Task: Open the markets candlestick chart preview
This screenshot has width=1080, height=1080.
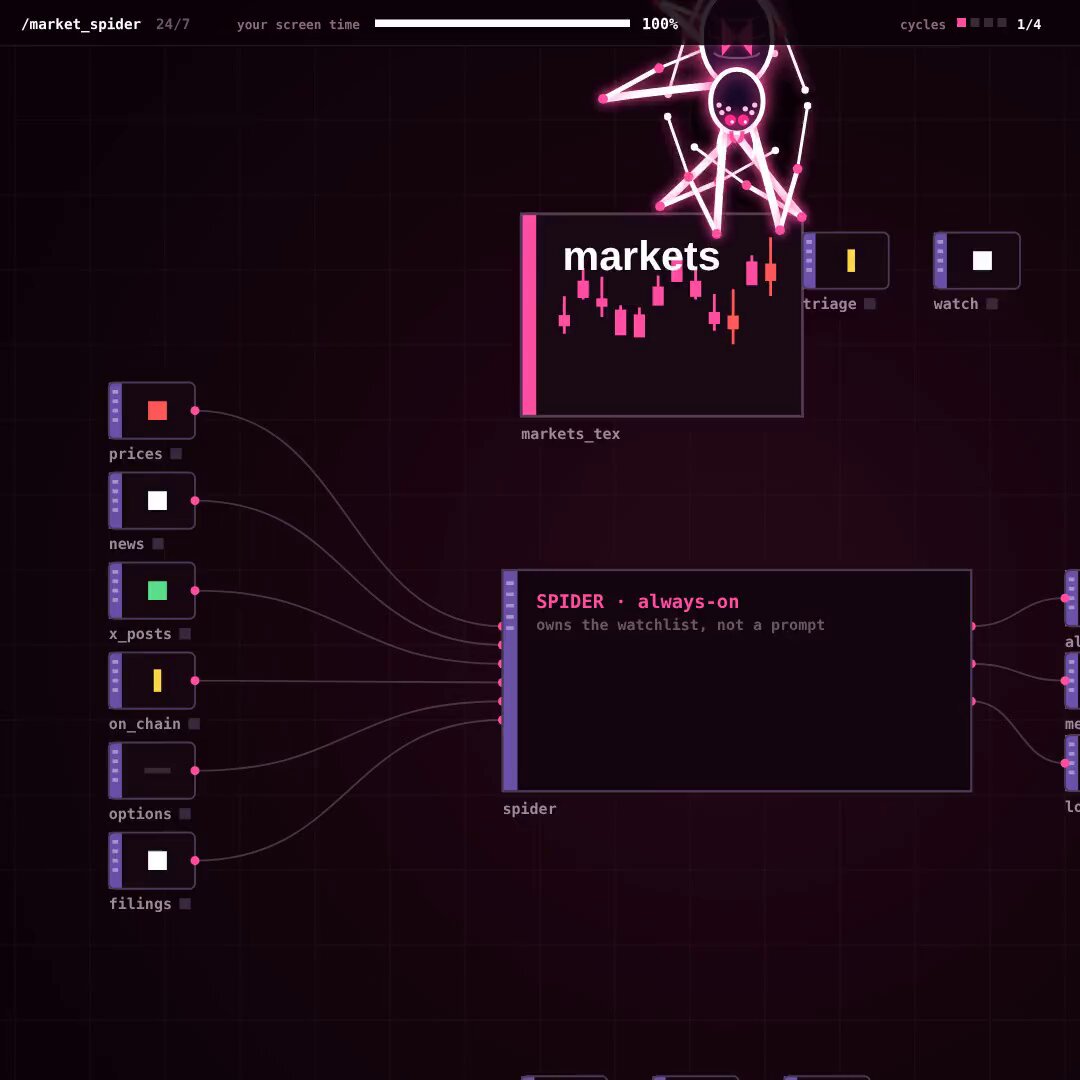Action: point(662,315)
